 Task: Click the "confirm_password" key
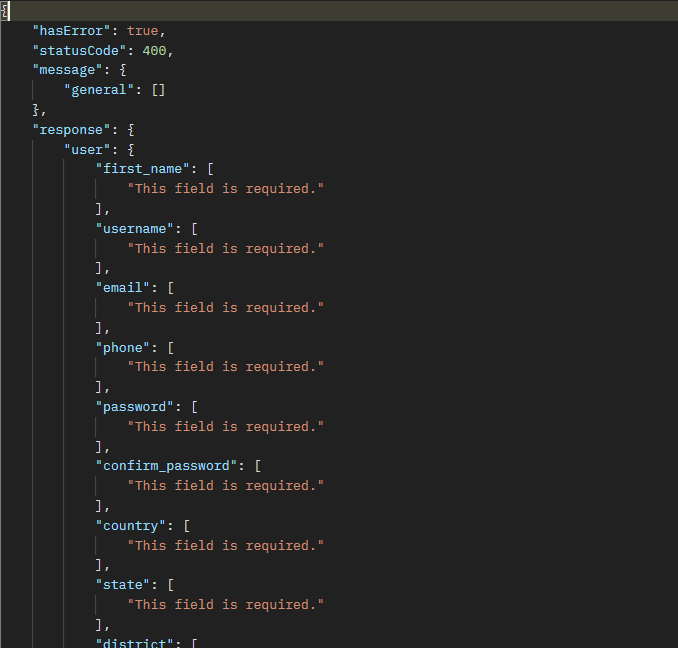pyautogui.click(x=166, y=466)
